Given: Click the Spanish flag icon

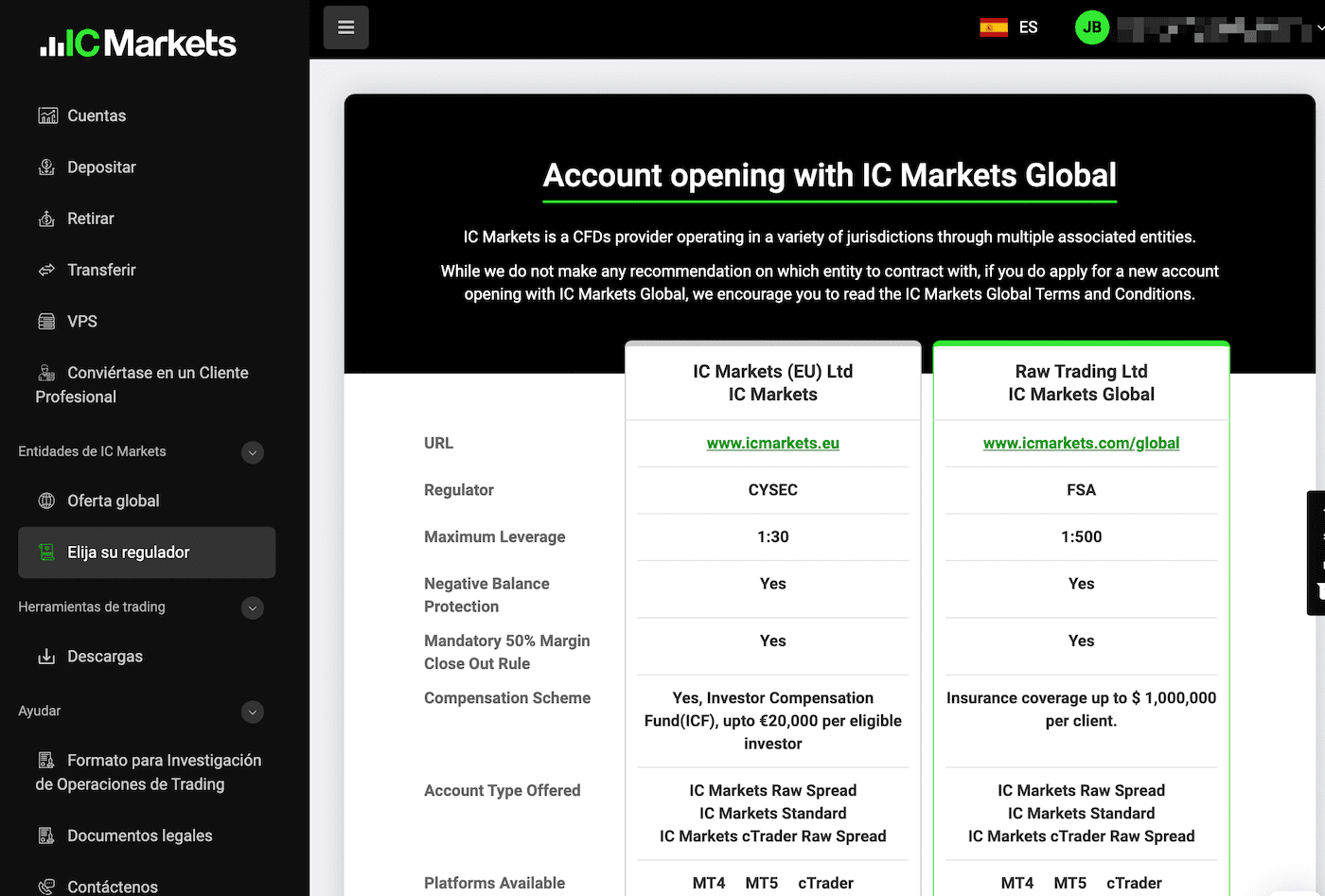Looking at the screenshot, I should coord(994,27).
